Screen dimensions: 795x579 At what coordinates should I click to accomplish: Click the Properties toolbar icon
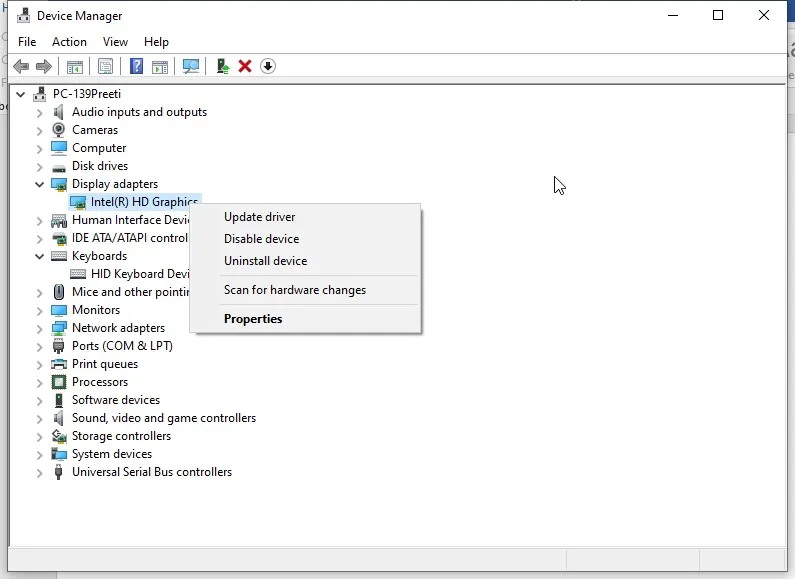click(x=105, y=66)
